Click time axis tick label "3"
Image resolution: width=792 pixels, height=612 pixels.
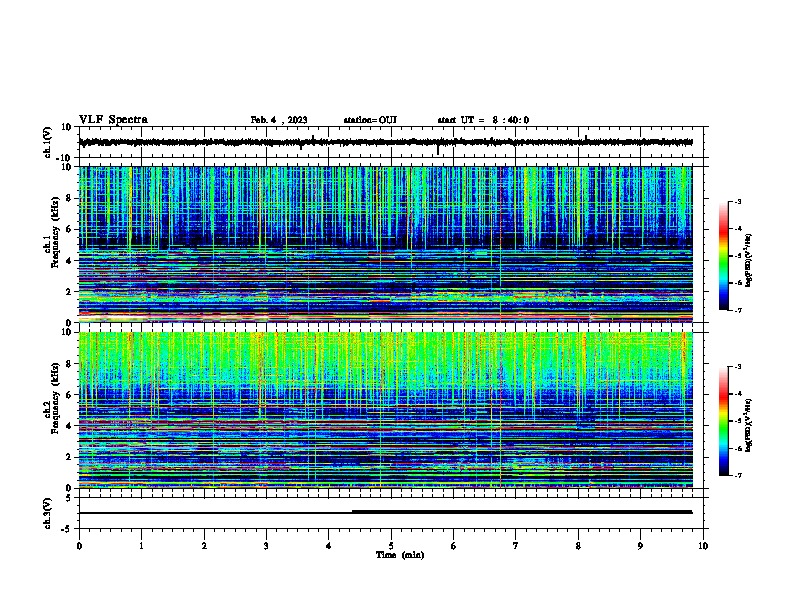pos(266,546)
